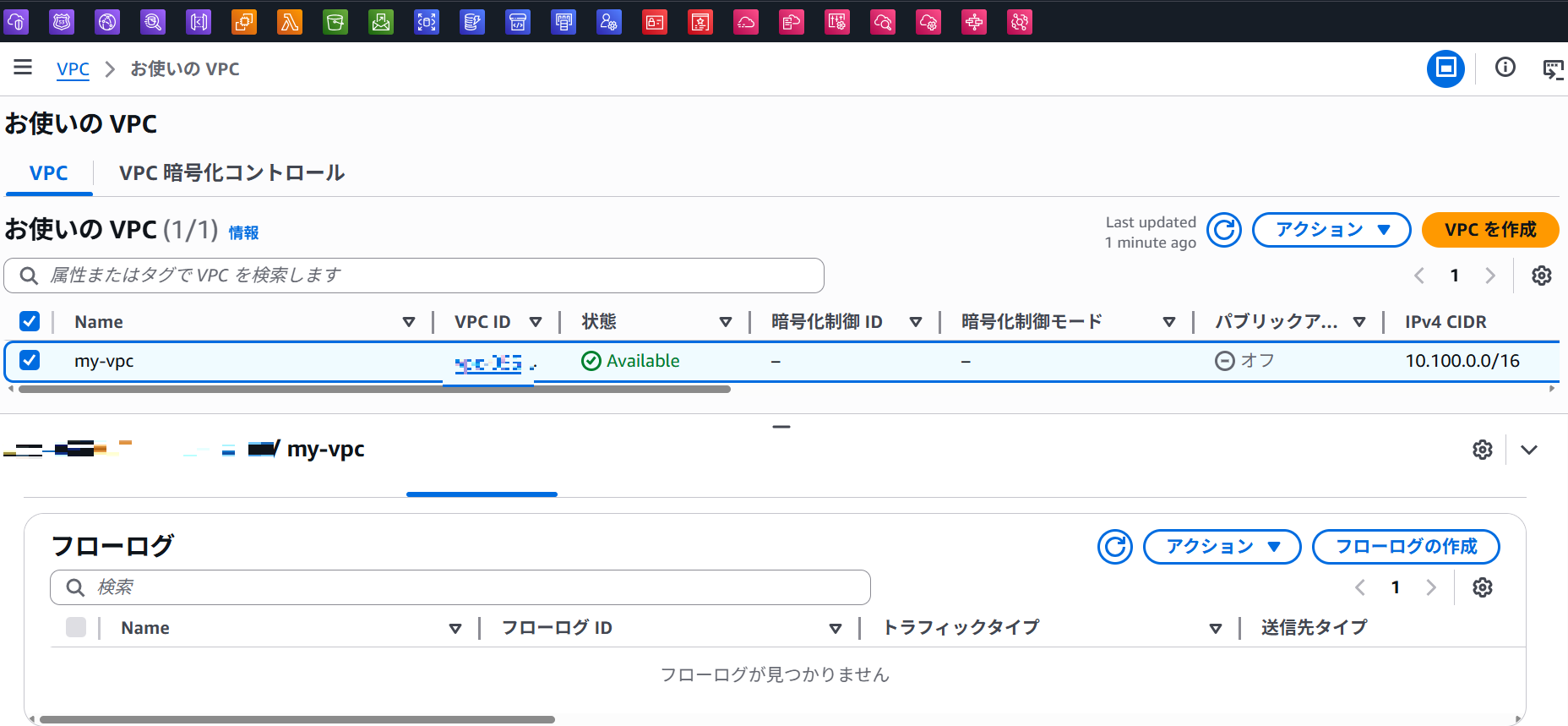Open the blue scan-frame shortcut icon
Image resolution: width=1568 pixels, height=726 pixels.
(x=427, y=22)
